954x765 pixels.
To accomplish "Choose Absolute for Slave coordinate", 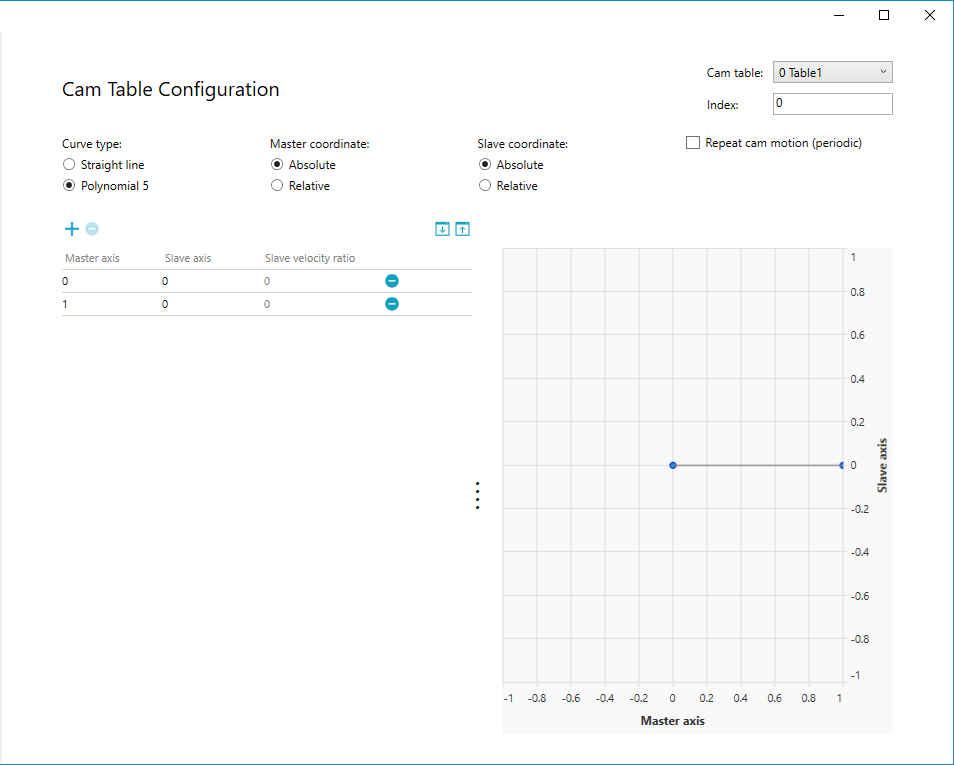I will point(485,165).
